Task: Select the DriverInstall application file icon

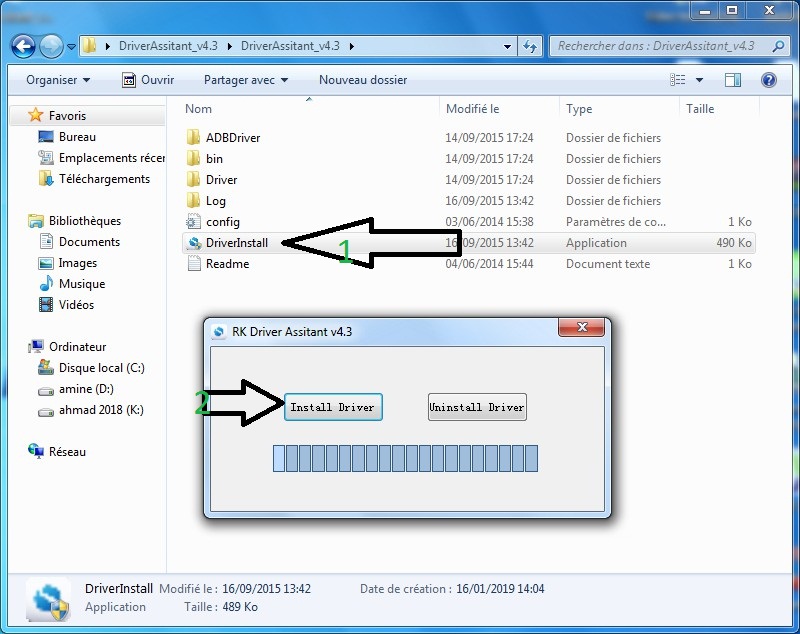Action: (194, 243)
